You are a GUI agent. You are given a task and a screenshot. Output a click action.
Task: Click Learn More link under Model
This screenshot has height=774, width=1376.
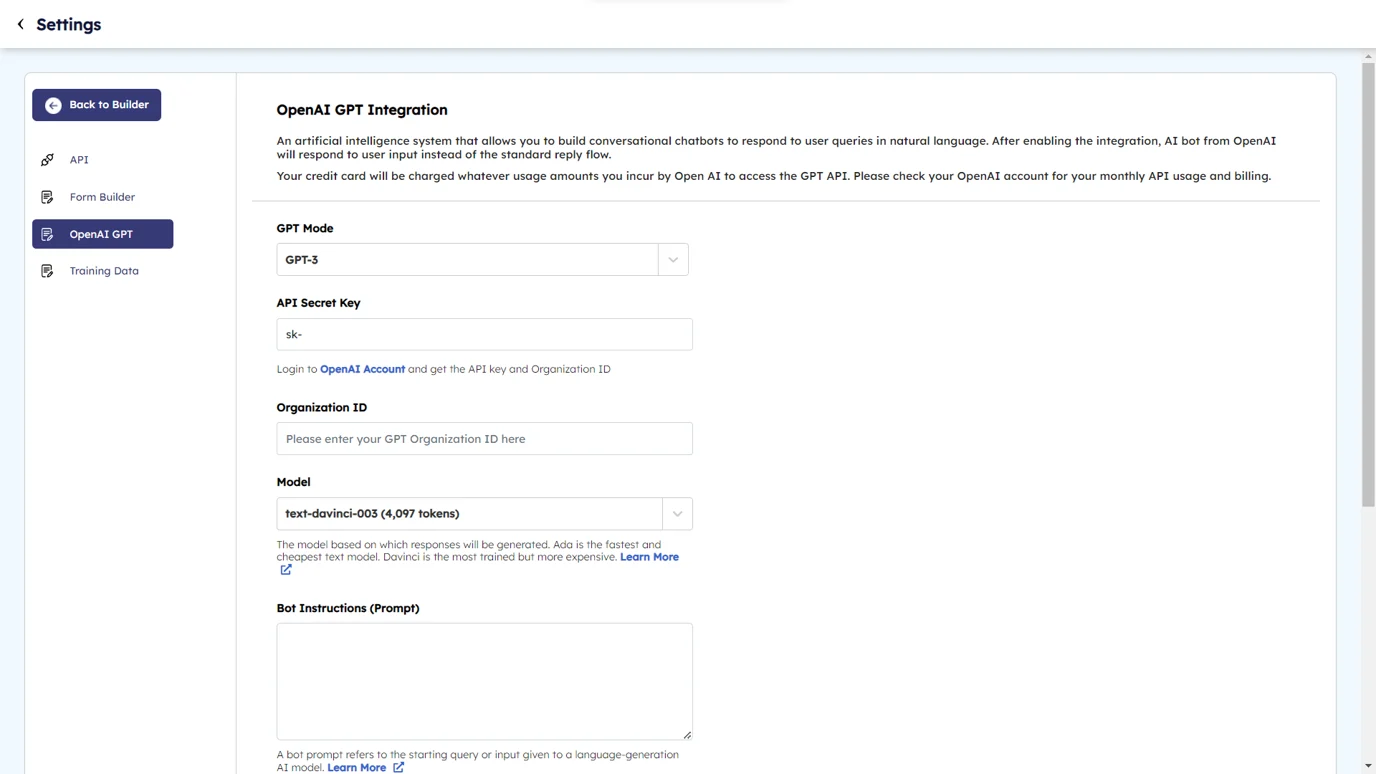point(649,557)
